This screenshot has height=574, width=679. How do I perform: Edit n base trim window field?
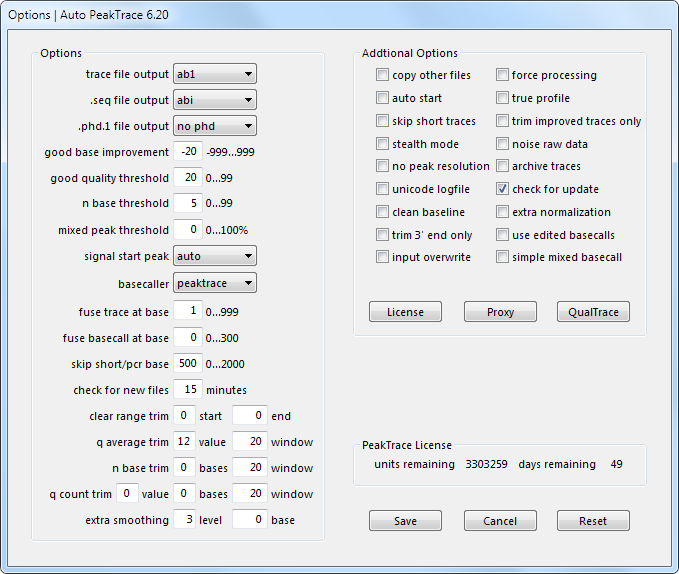coord(250,468)
